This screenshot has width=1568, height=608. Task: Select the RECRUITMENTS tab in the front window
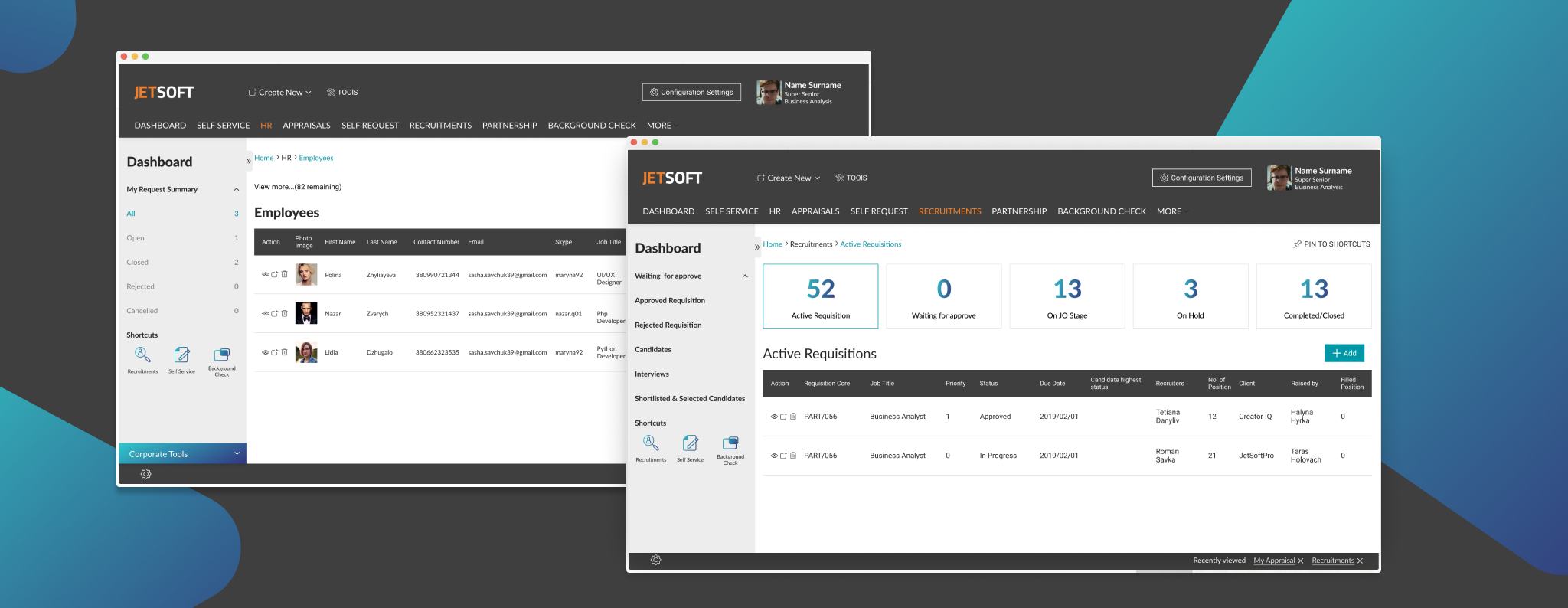949,211
